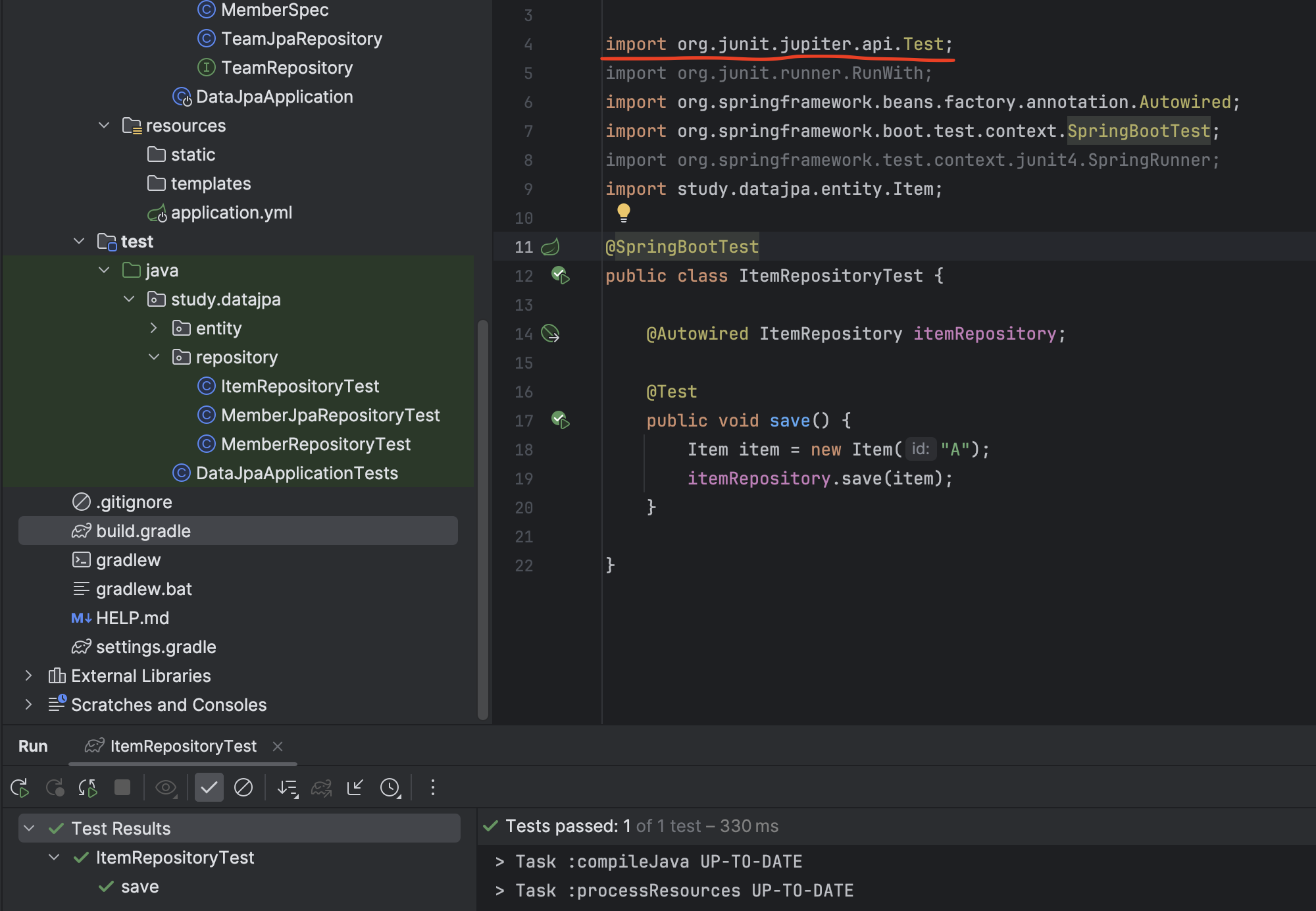Click project tree vertical scrollbar
Image resolution: width=1316 pixels, height=911 pixels.
483,520
